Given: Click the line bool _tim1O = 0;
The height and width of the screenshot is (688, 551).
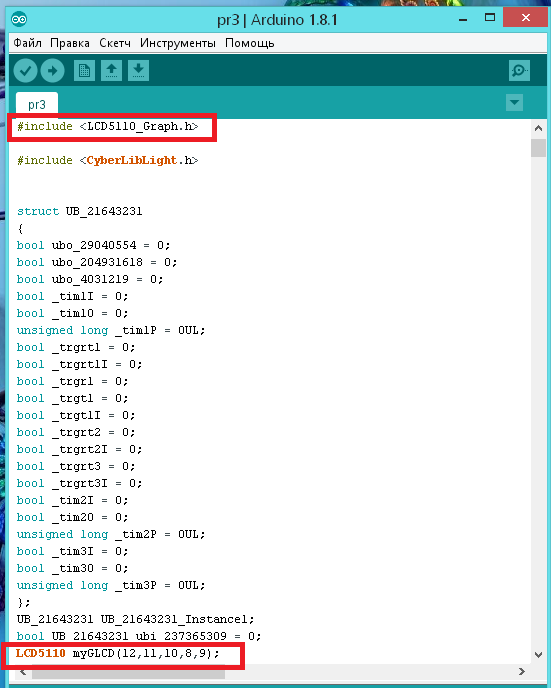Looking at the screenshot, I should coord(72,313).
